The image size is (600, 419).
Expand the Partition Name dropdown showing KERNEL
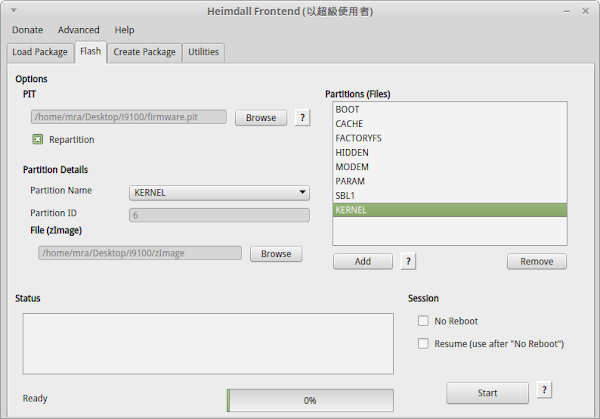tap(219, 192)
